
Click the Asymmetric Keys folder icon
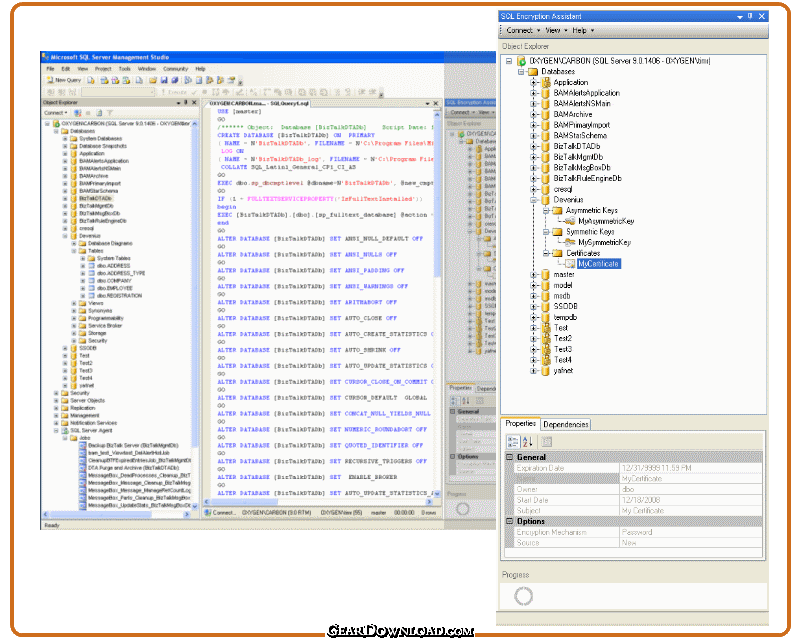pyautogui.click(x=558, y=210)
